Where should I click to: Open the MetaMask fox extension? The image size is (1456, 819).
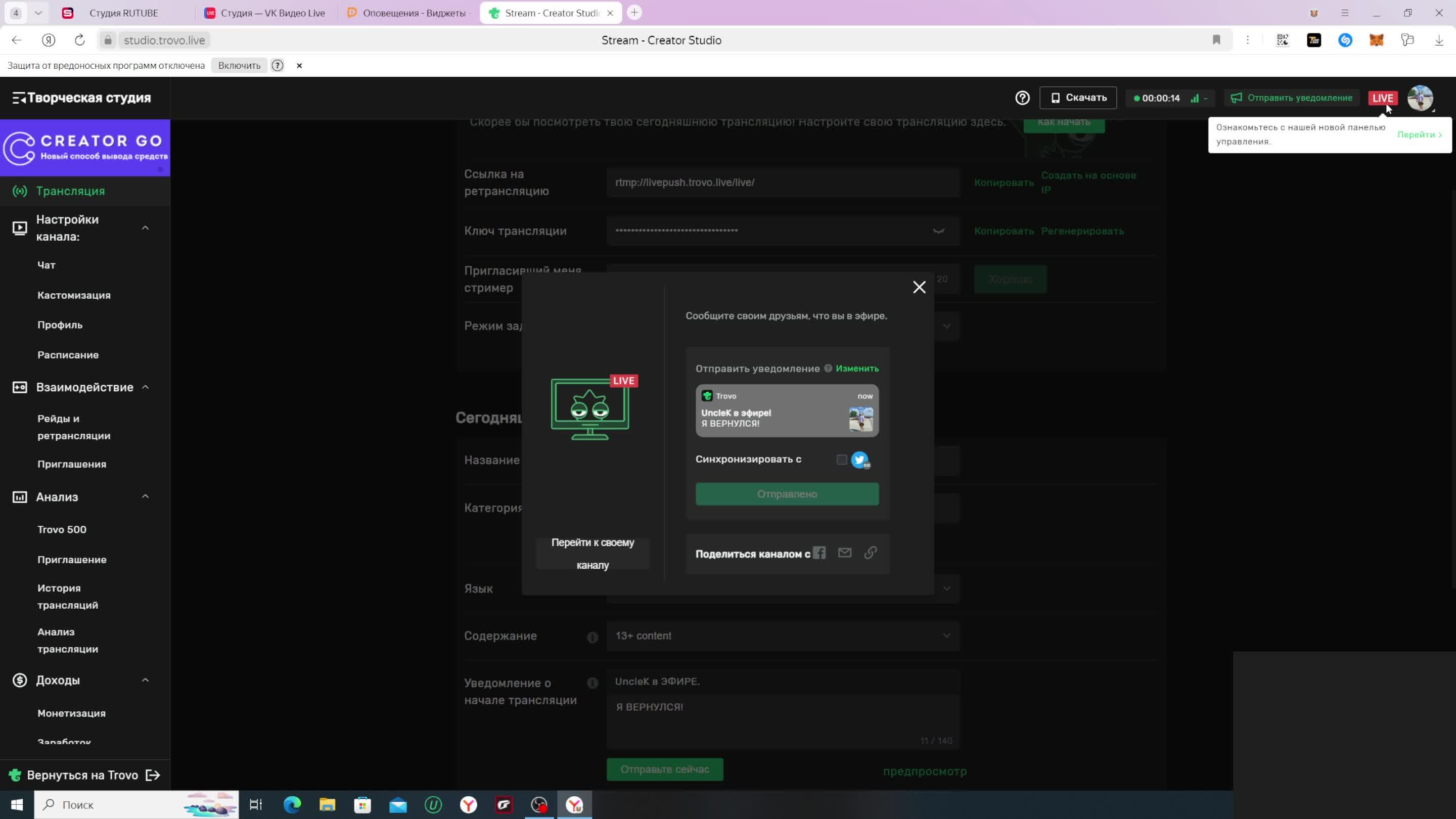click(1376, 40)
